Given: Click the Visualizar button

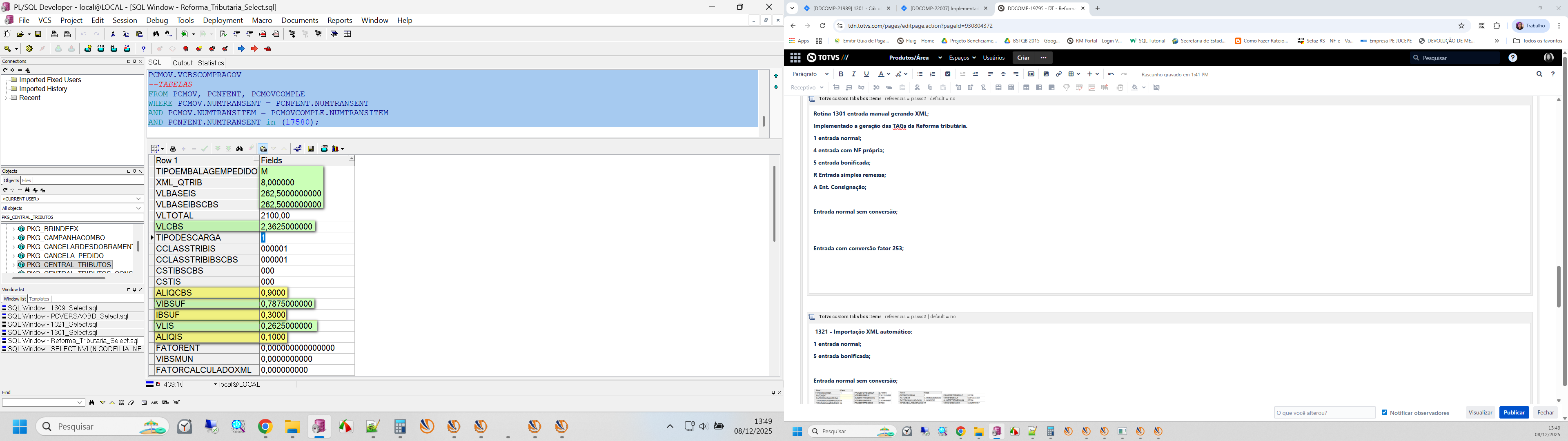Looking at the screenshot, I should 1480,412.
